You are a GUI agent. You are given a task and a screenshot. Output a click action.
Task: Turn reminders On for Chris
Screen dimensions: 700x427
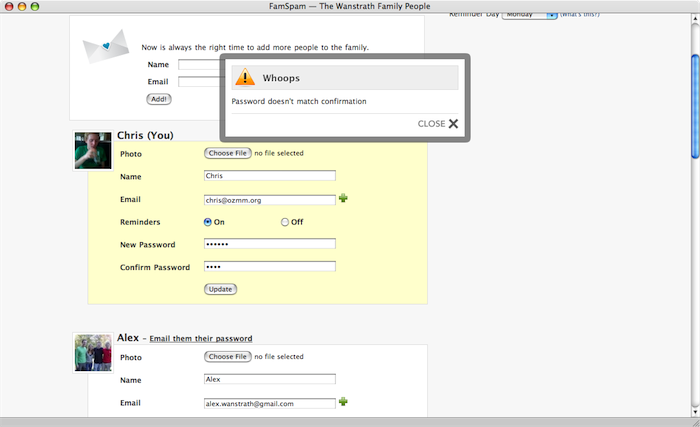point(208,222)
